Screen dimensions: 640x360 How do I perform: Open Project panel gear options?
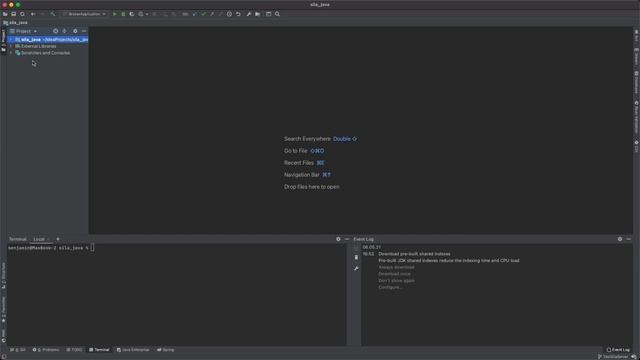click(75, 31)
